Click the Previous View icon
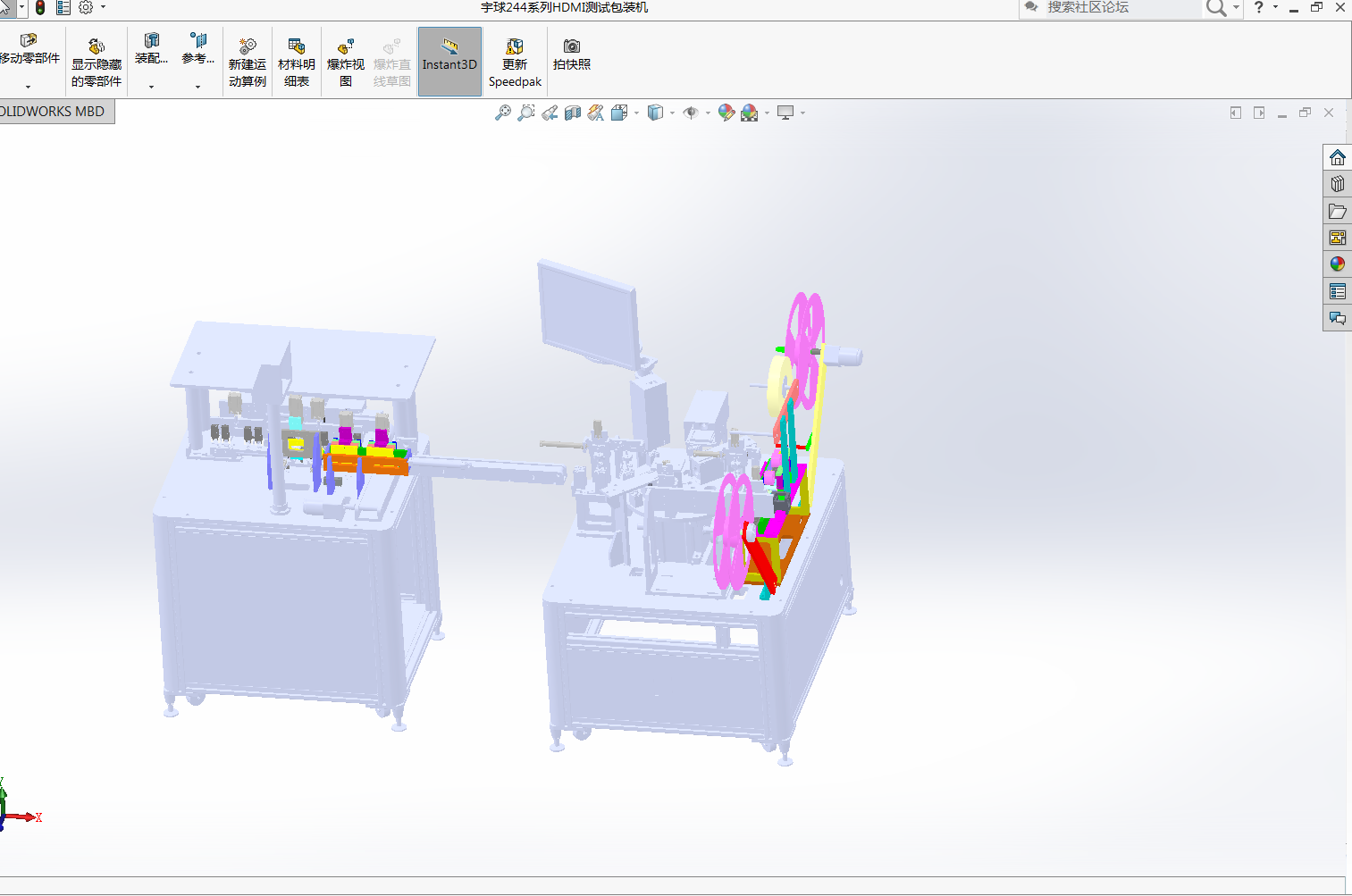 550,113
